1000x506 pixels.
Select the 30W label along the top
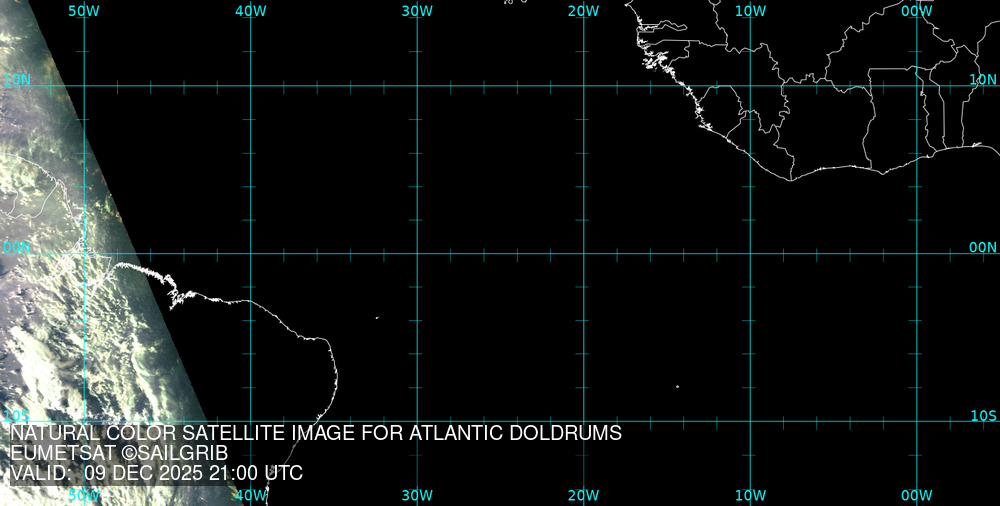[x=417, y=10]
